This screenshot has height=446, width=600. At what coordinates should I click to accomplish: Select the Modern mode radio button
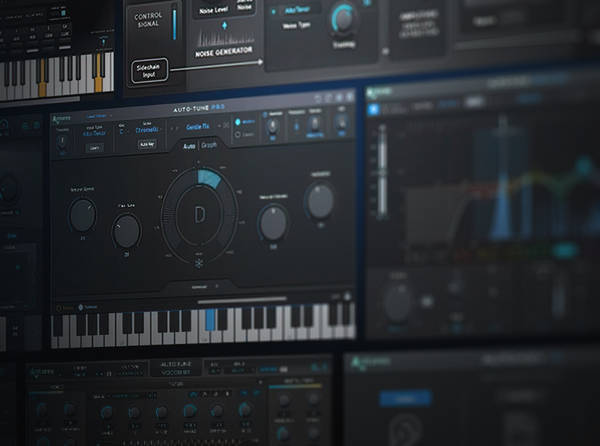coord(238,123)
